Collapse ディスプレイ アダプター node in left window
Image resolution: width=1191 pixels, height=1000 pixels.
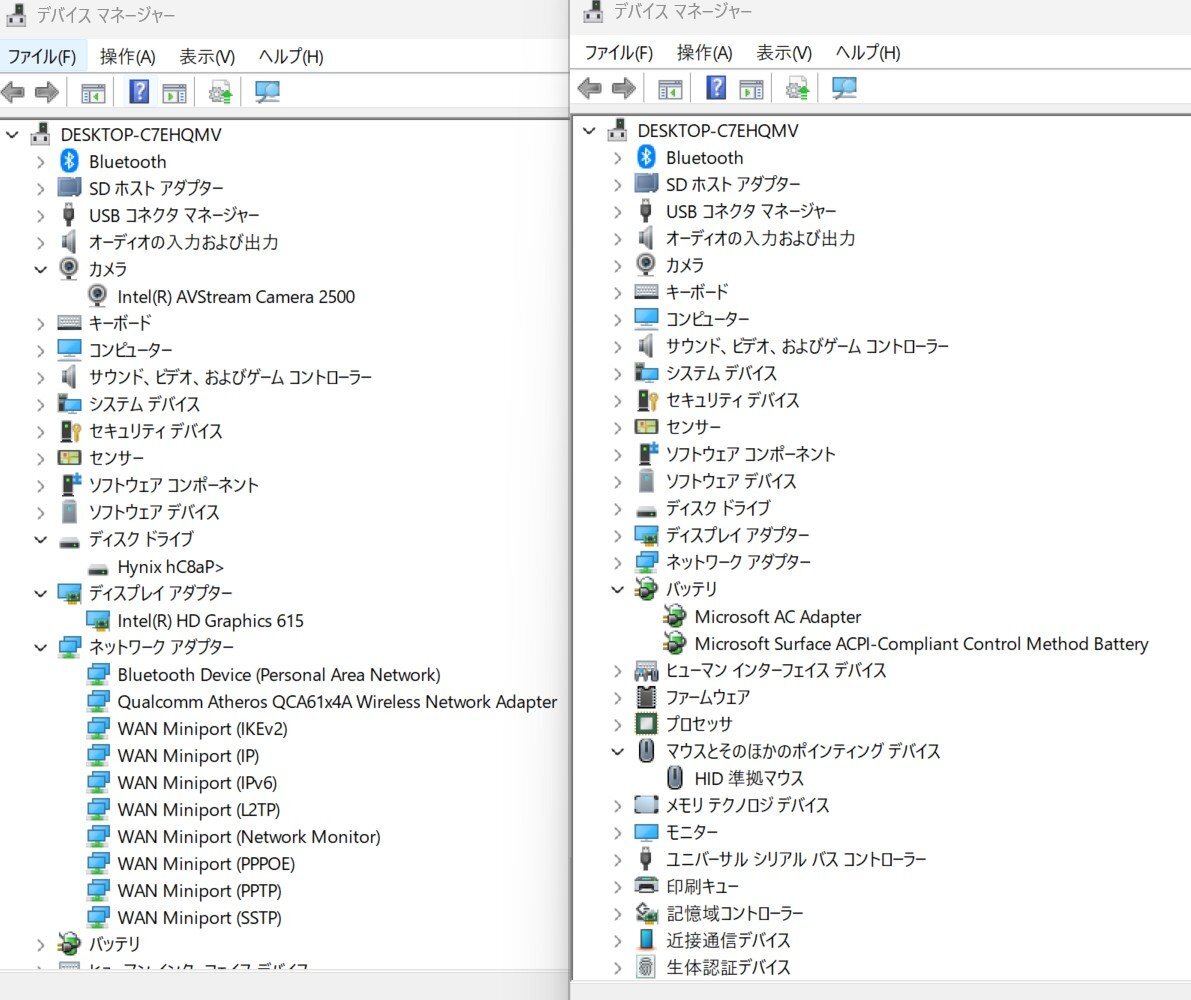(40, 594)
